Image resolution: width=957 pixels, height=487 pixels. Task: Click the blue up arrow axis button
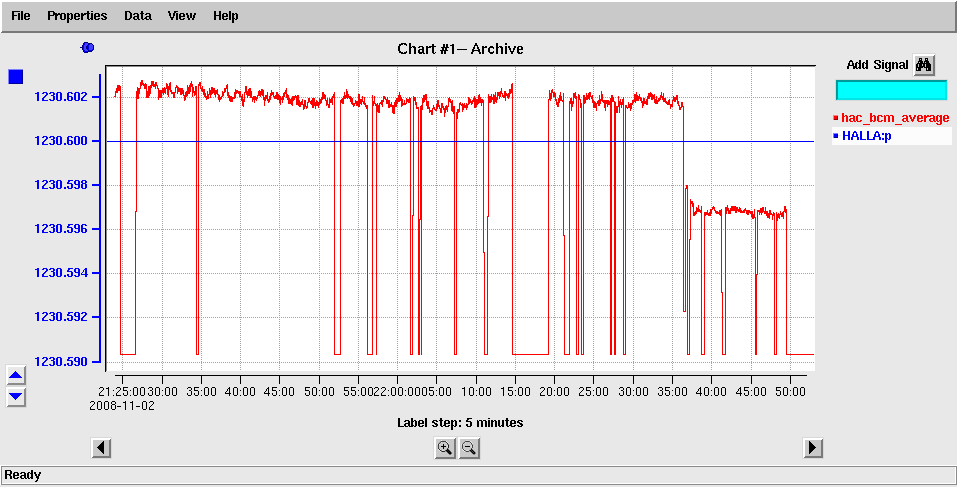click(x=16, y=375)
